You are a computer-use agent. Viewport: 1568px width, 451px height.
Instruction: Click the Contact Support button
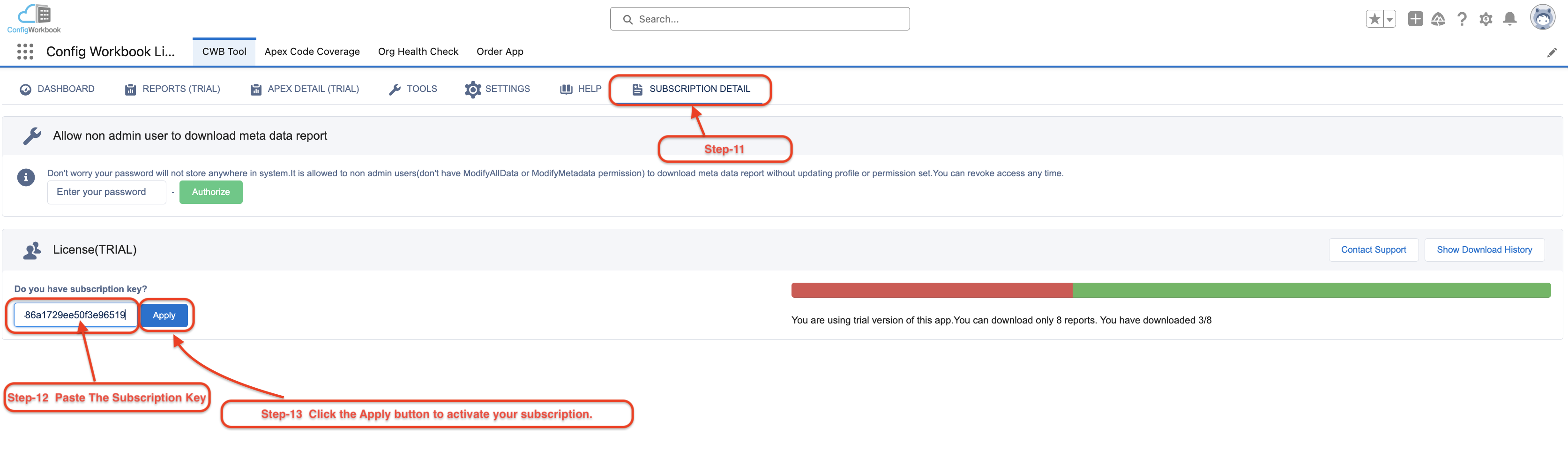click(x=1373, y=250)
